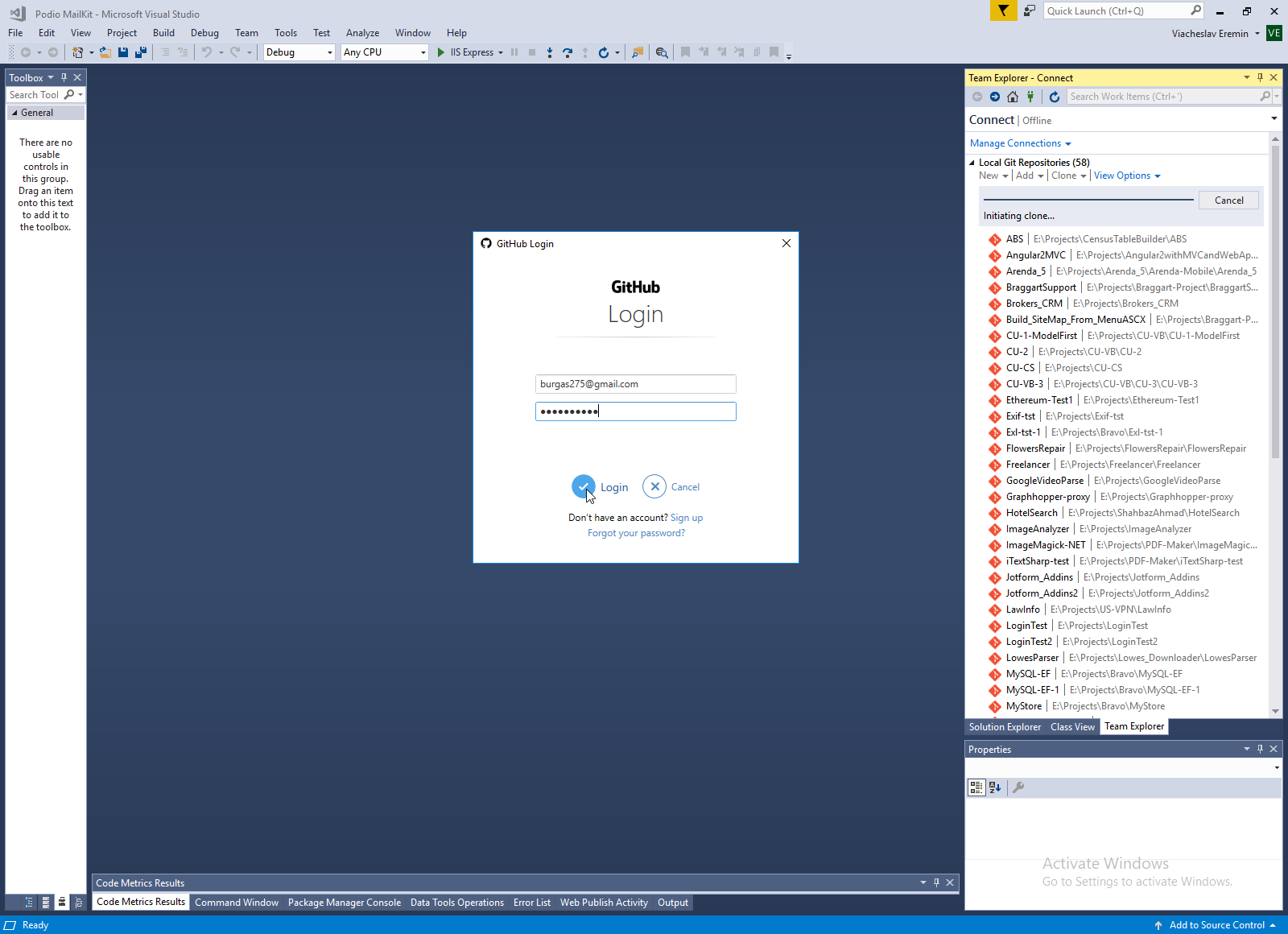Select the HotelSearch repository
The image size is (1288, 934).
coord(1125,513)
